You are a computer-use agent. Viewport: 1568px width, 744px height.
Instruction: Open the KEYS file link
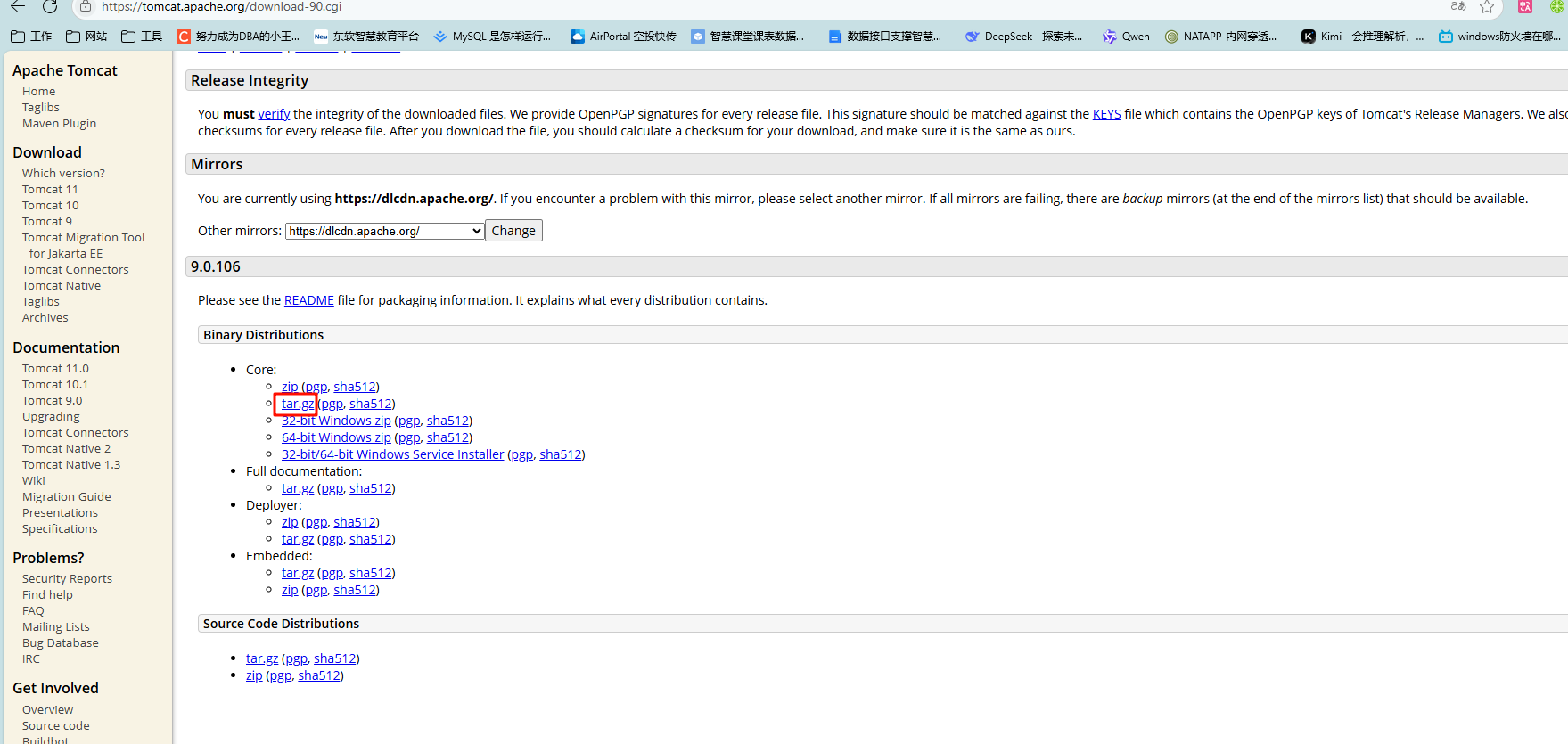[x=1106, y=114]
